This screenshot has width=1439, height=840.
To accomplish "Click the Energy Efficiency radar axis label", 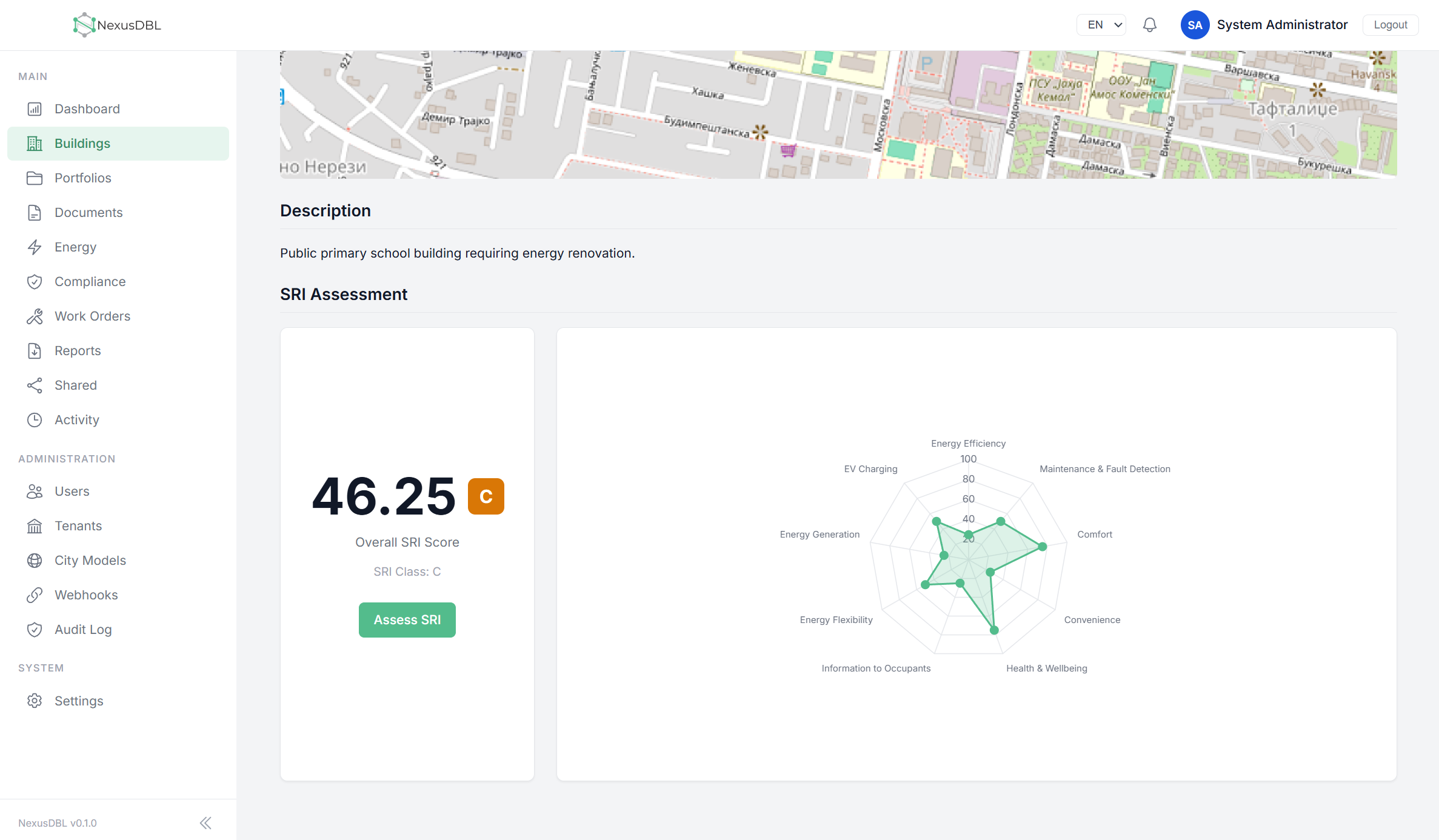I will tap(969, 444).
